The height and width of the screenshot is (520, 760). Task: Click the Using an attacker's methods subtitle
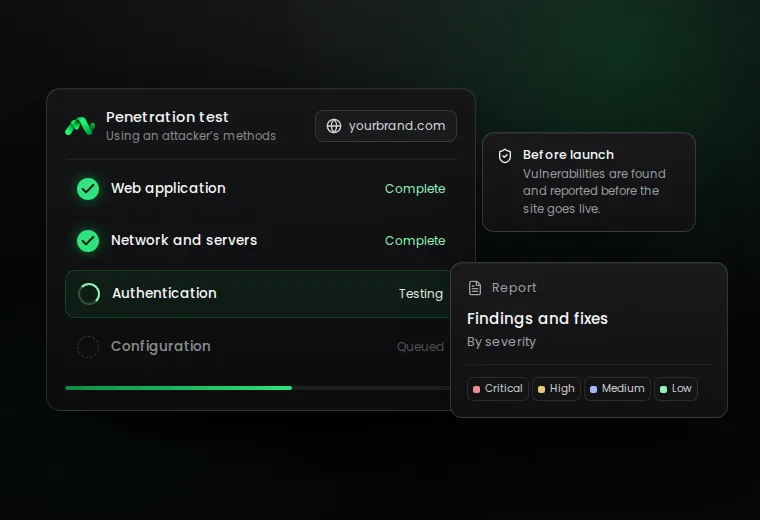[x=191, y=136]
